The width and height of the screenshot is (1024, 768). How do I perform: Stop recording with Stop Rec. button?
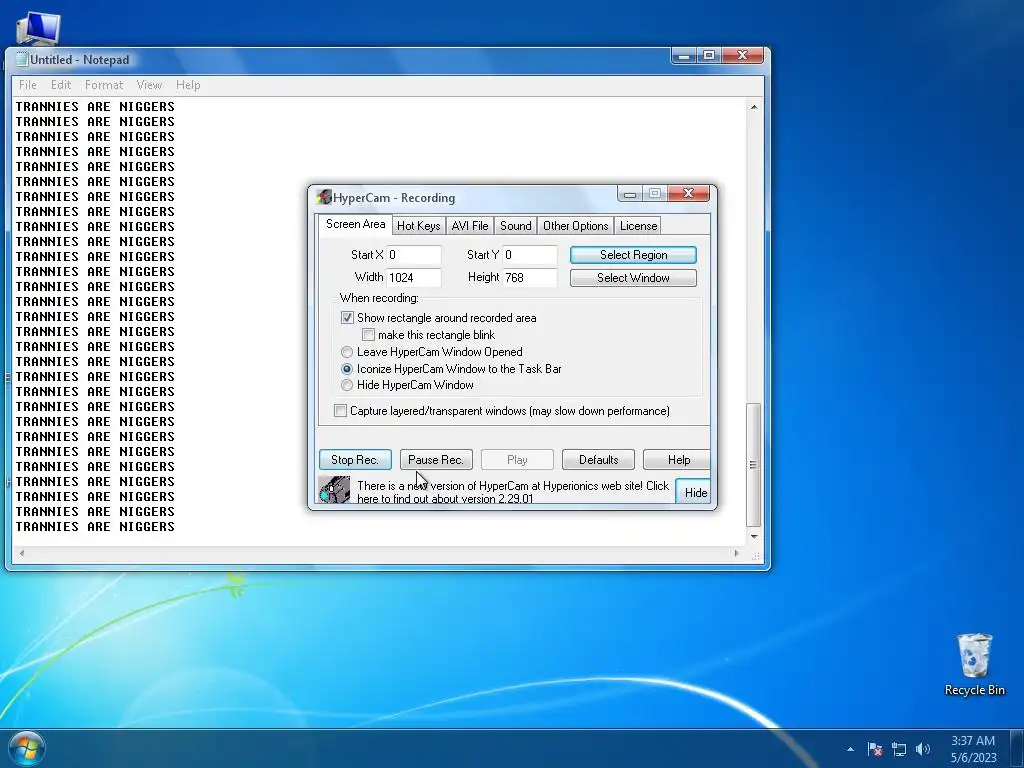(355, 460)
